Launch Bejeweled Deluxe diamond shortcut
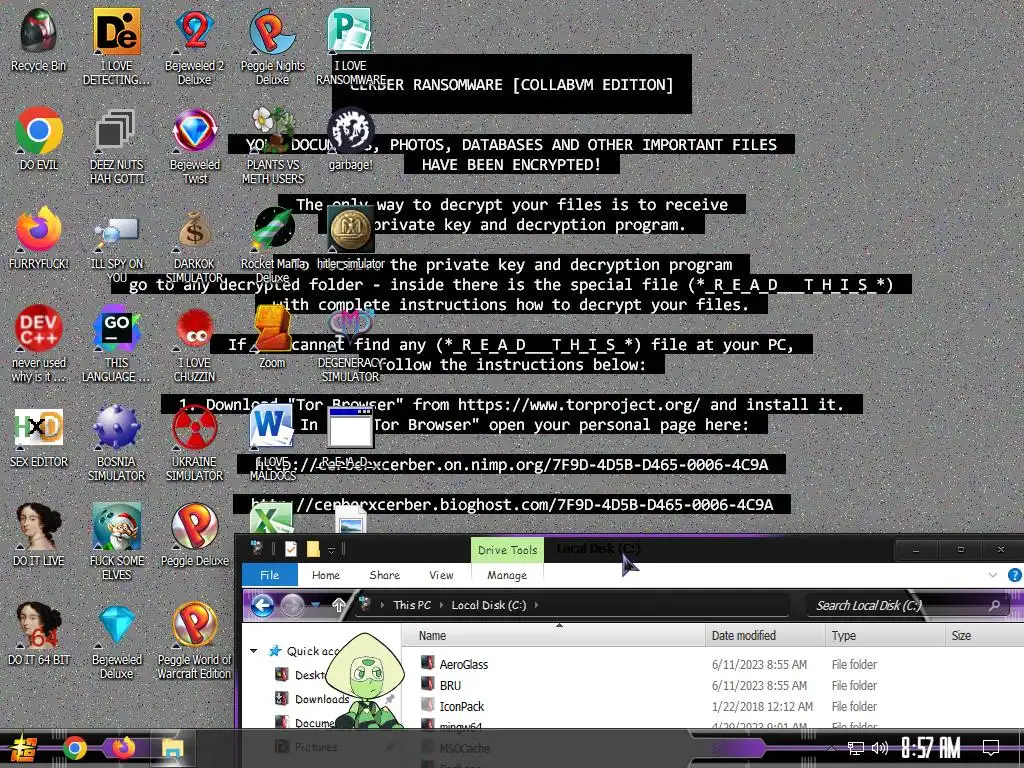1024x768 pixels. [x=116, y=641]
